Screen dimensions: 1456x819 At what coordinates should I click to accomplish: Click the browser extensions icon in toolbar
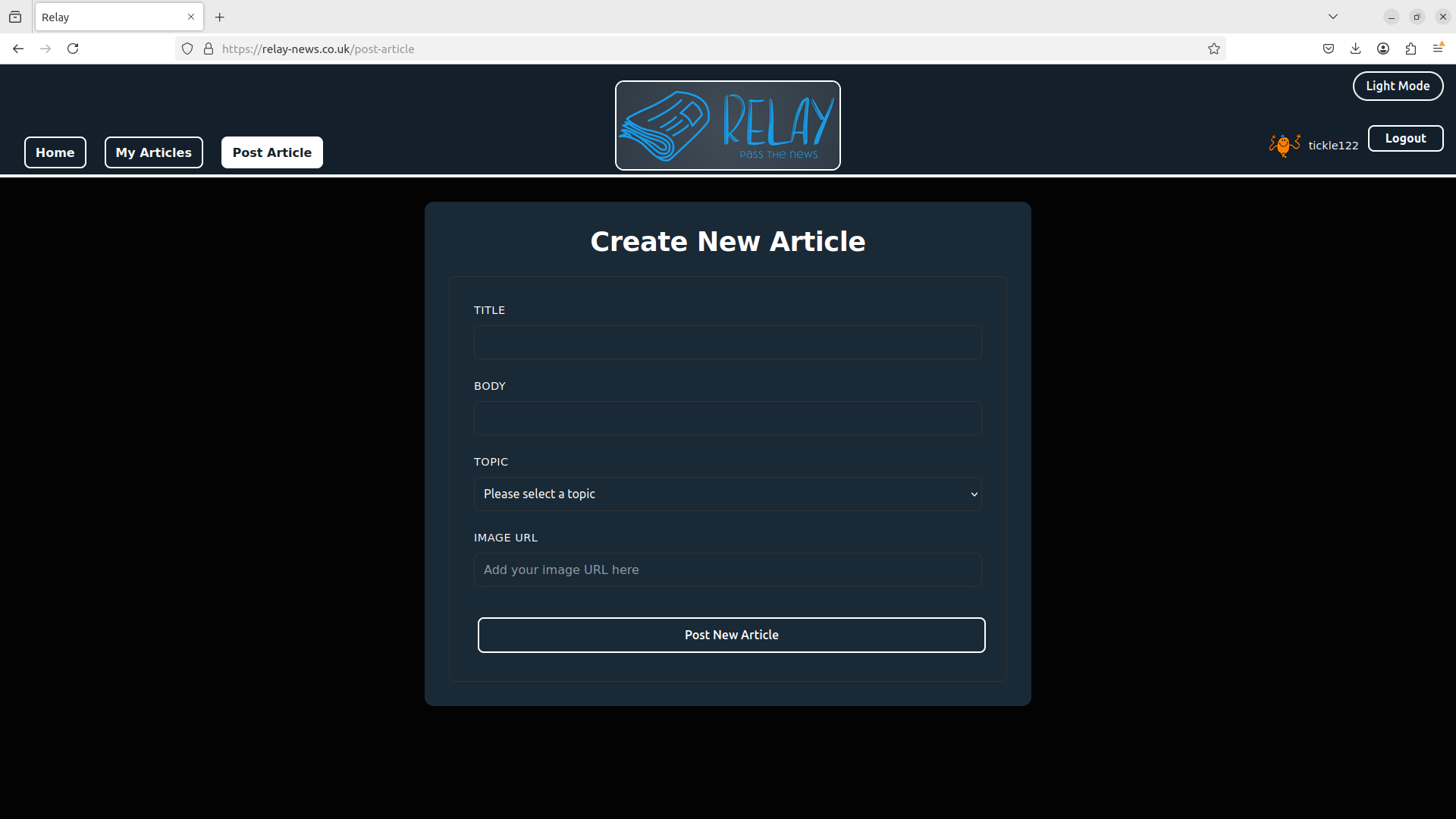(x=1410, y=48)
